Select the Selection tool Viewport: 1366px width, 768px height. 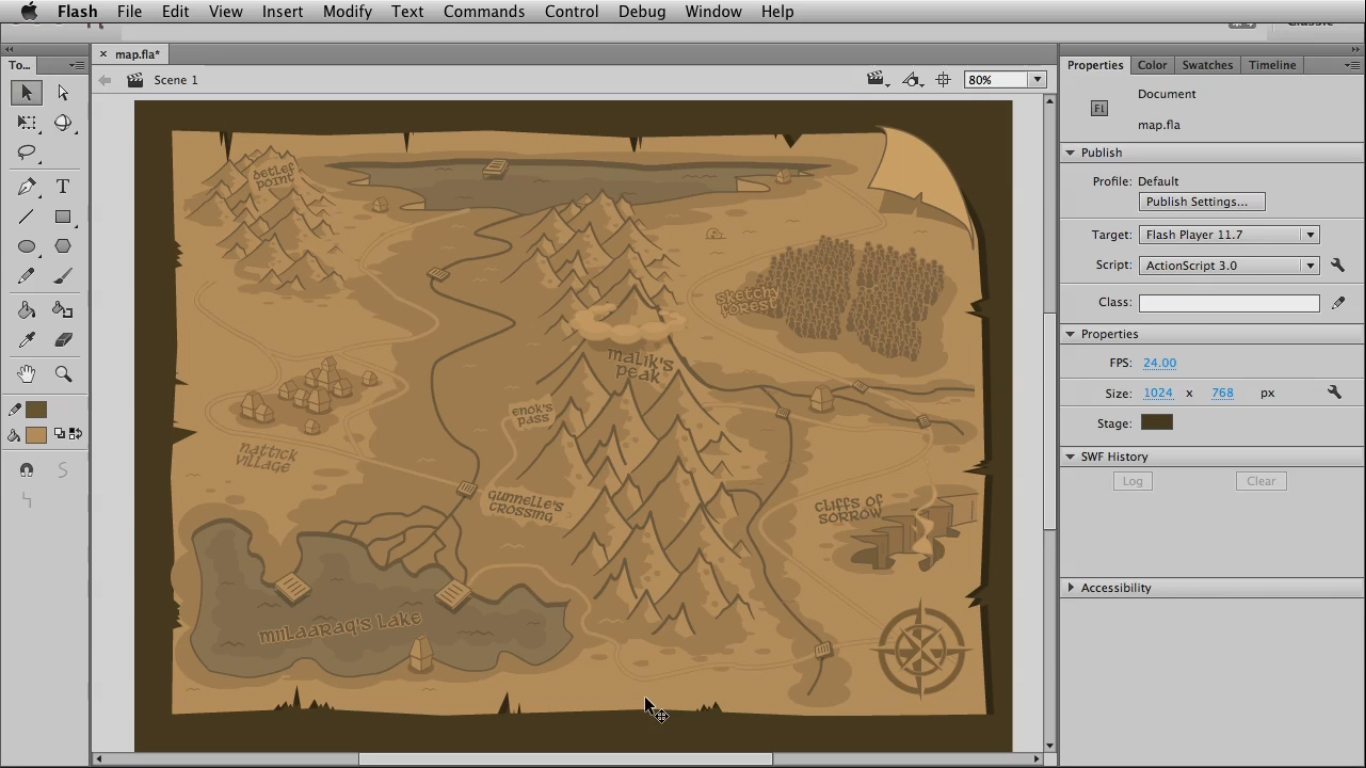(26, 92)
